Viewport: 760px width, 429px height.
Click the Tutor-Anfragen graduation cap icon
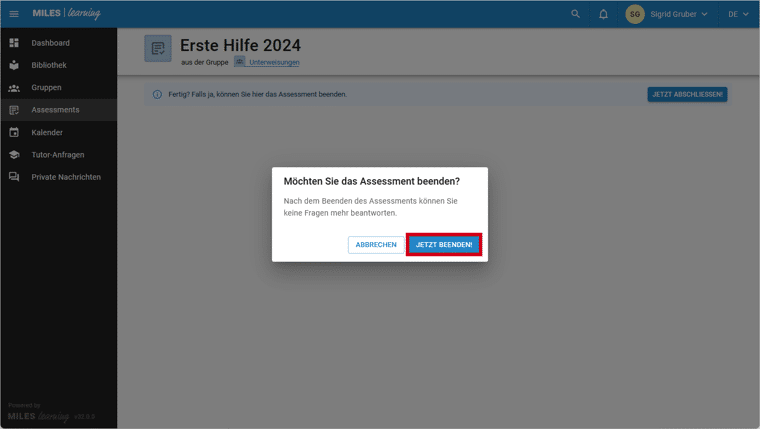14,155
